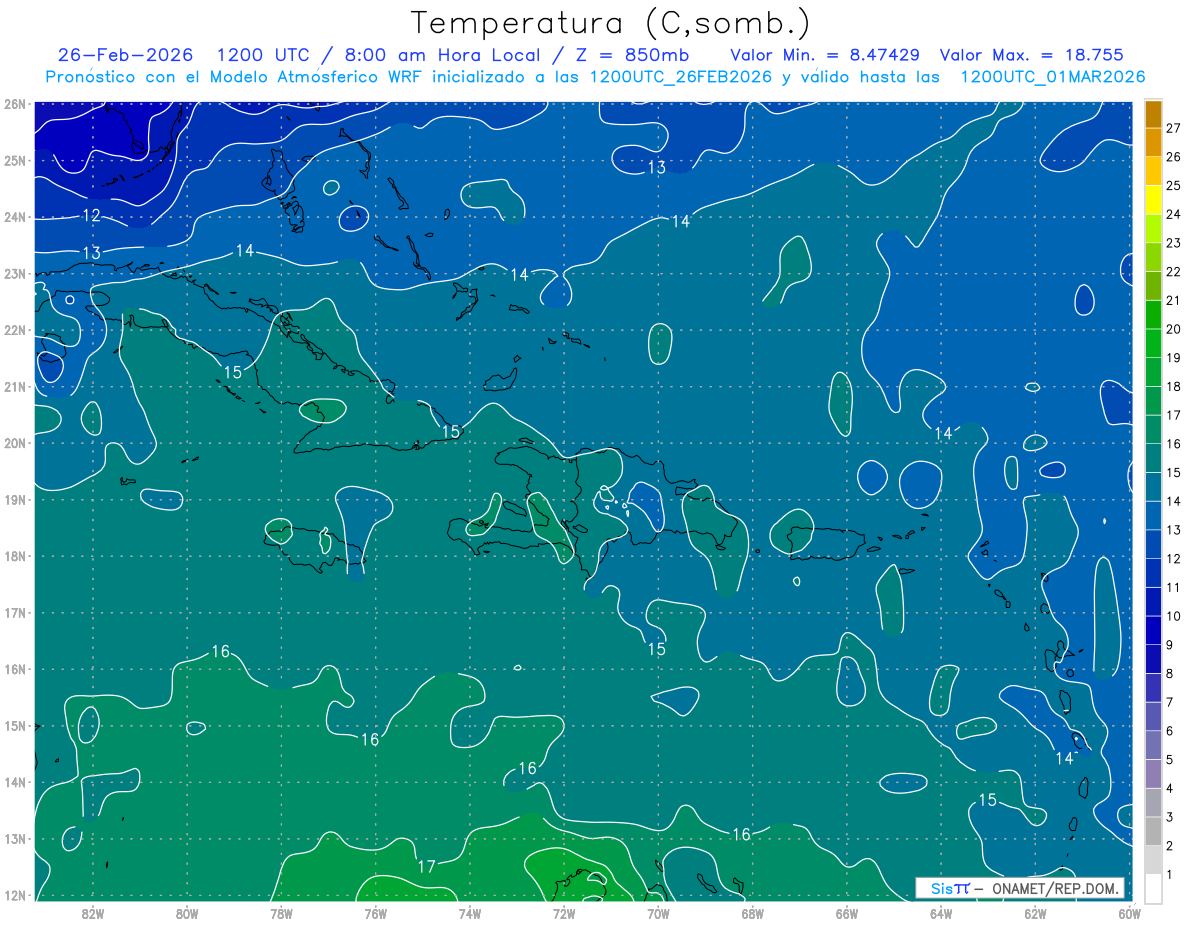This screenshot has height=927, width=1200.
Task: Click the brown swatch above legend value 27
Action: 1153,114
